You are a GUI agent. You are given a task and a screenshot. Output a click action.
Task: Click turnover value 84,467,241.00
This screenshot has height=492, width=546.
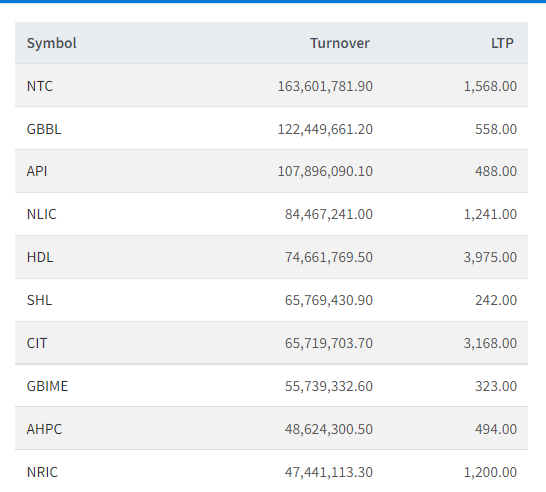pos(329,214)
